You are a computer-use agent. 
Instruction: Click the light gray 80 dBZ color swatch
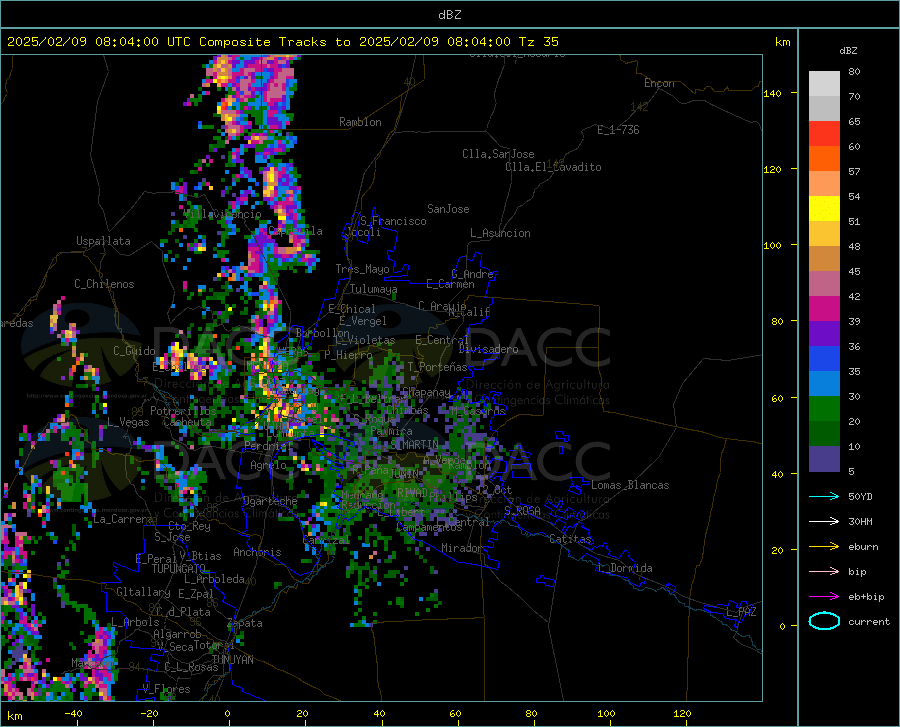(824, 83)
